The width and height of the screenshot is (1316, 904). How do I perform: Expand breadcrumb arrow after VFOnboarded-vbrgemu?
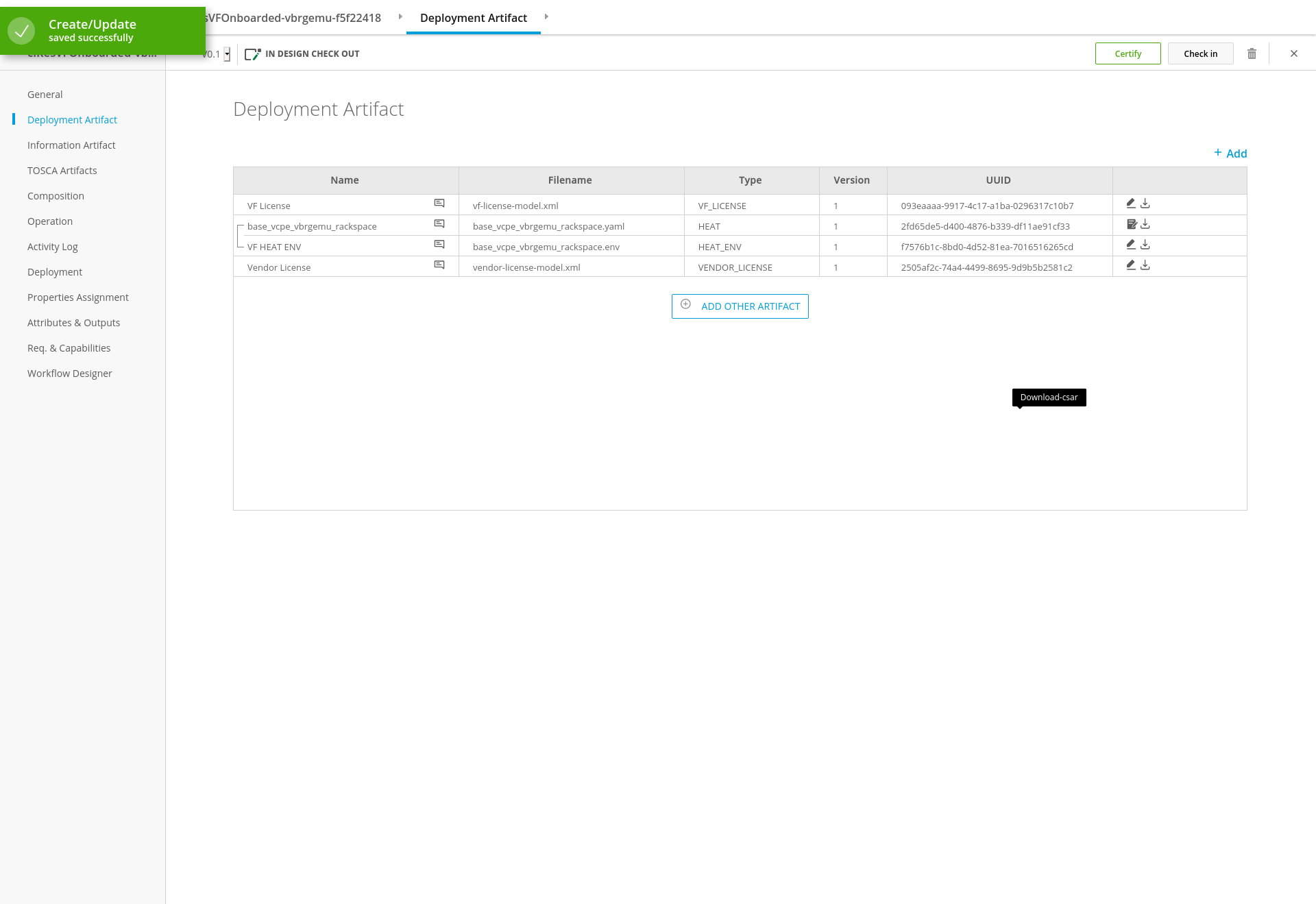pyautogui.click(x=400, y=16)
